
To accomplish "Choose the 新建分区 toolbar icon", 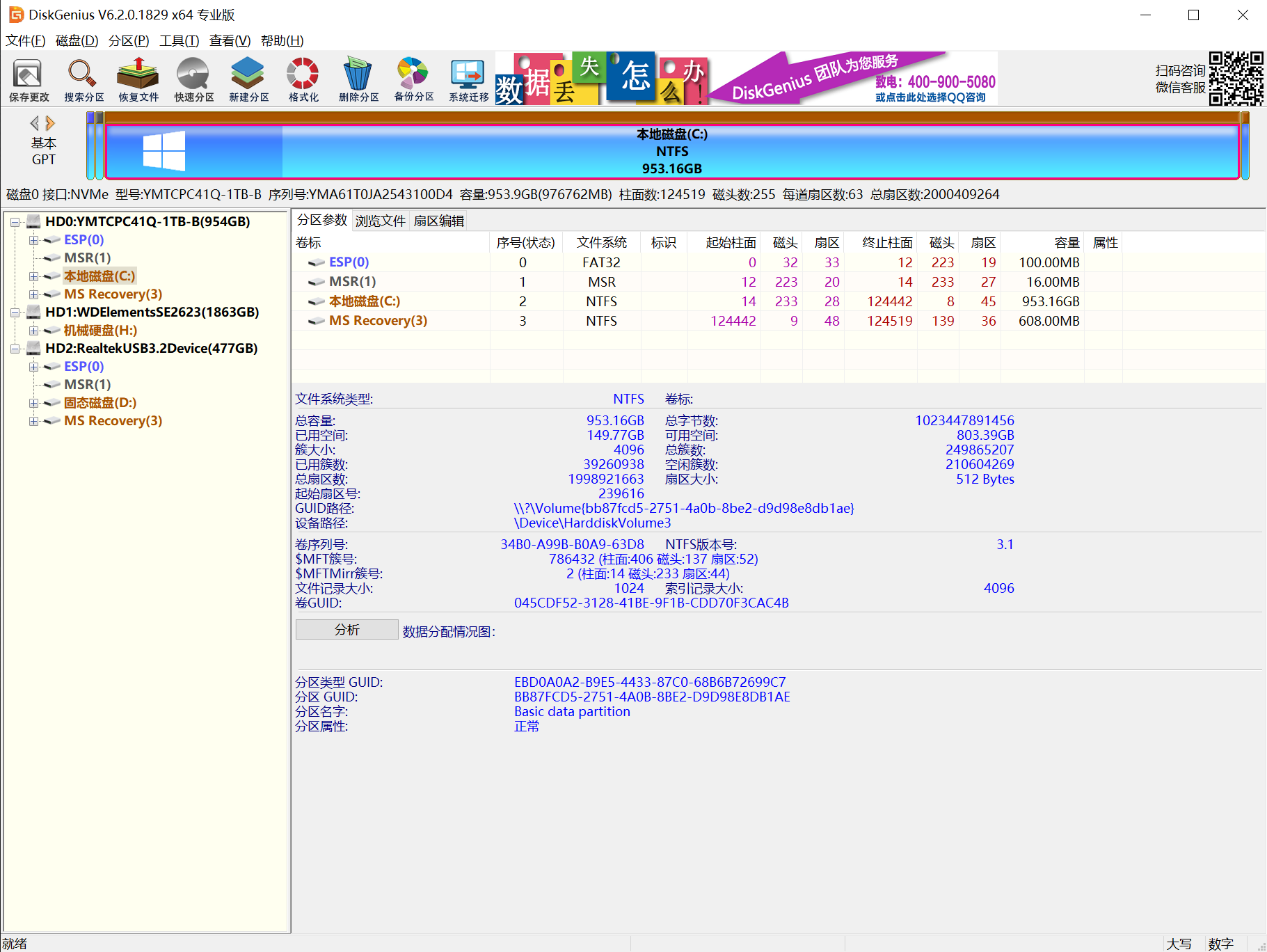I will coord(248,79).
